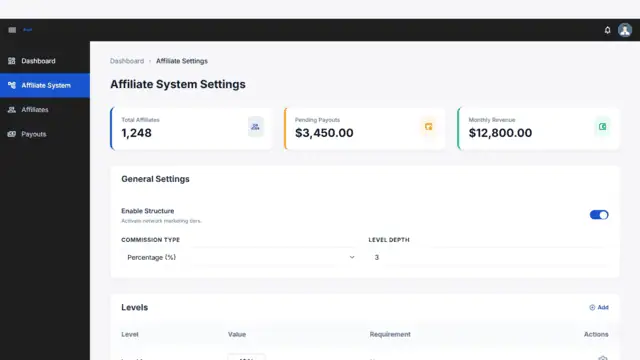Open the hamburger menu icon
This screenshot has width=640, height=360.
tap(12, 30)
